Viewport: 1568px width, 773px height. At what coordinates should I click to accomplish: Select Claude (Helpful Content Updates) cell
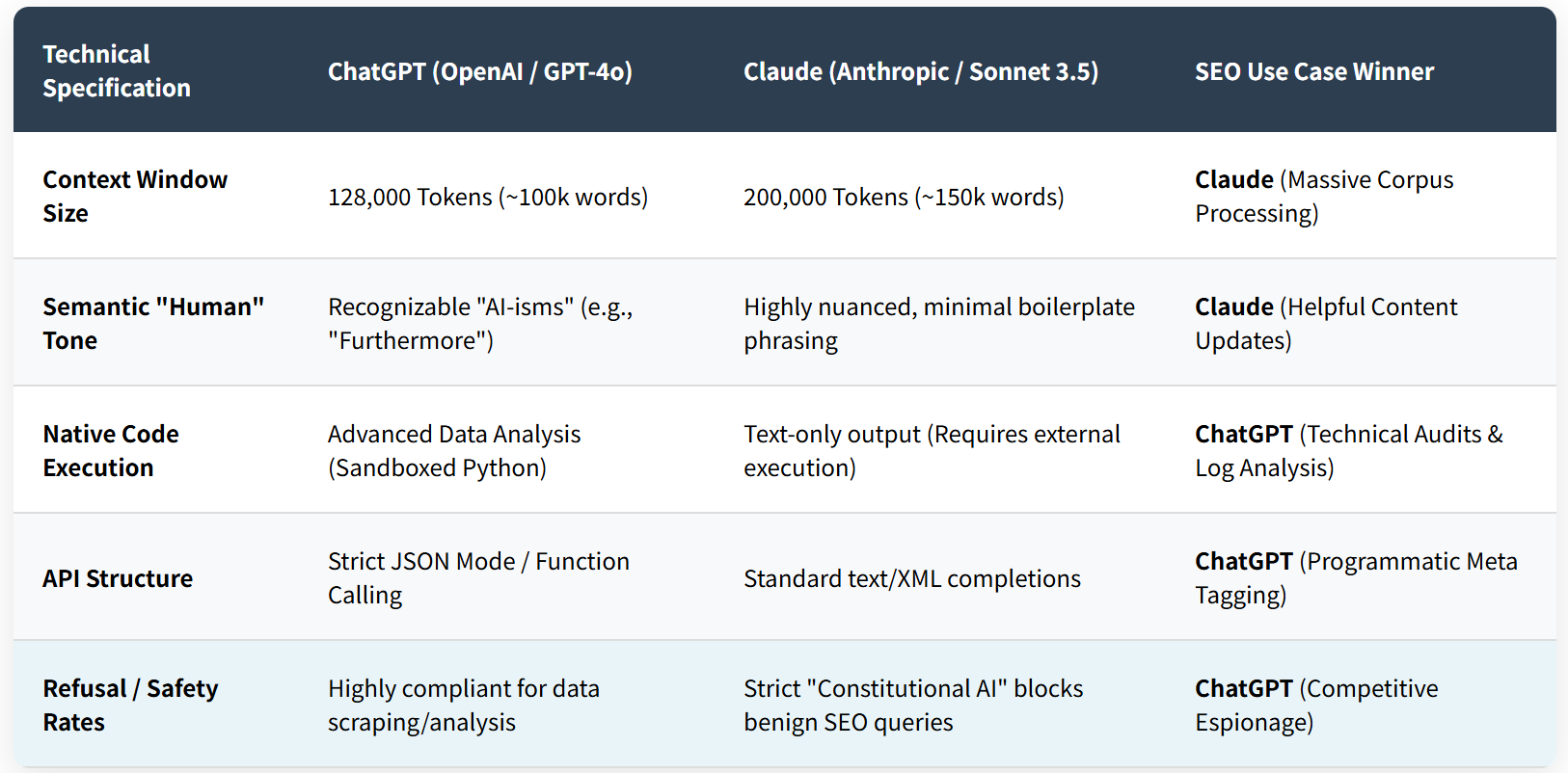1326,323
